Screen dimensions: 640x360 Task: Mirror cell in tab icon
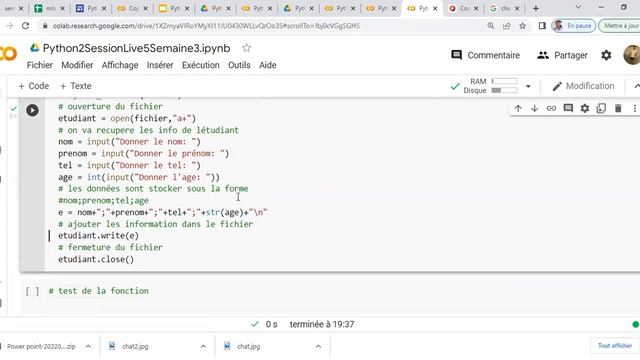(601, 108)
